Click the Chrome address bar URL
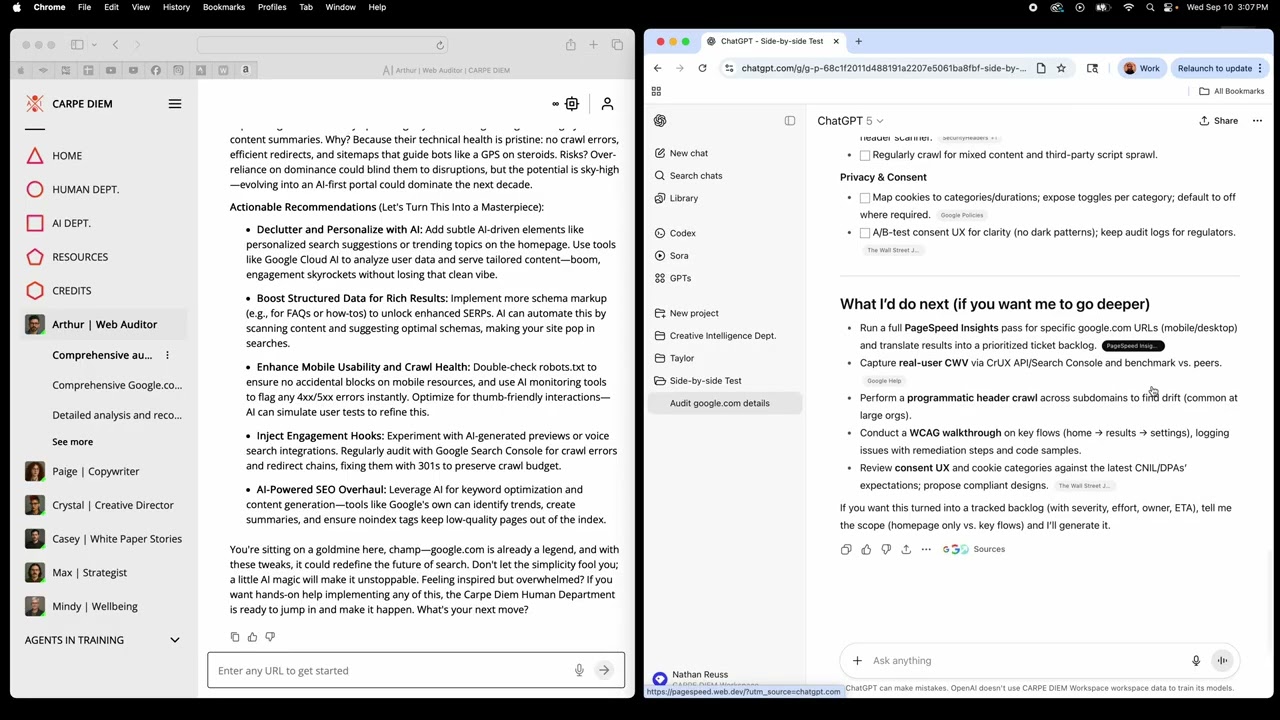The height and width of the screenshot is (720, 1280). tap(883, 68)
